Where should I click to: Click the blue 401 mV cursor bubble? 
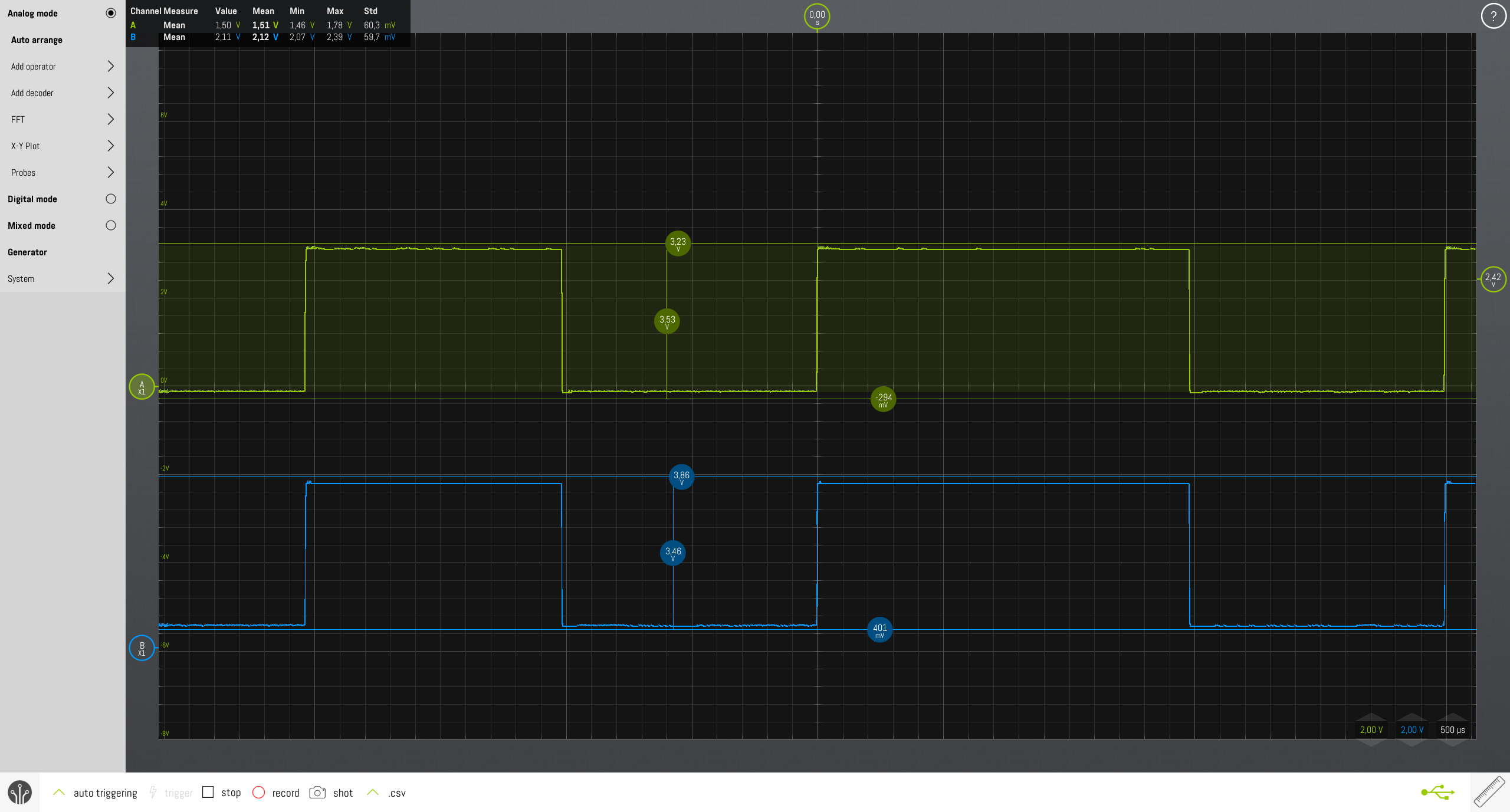pyautogui.click(x=879, y=630)
